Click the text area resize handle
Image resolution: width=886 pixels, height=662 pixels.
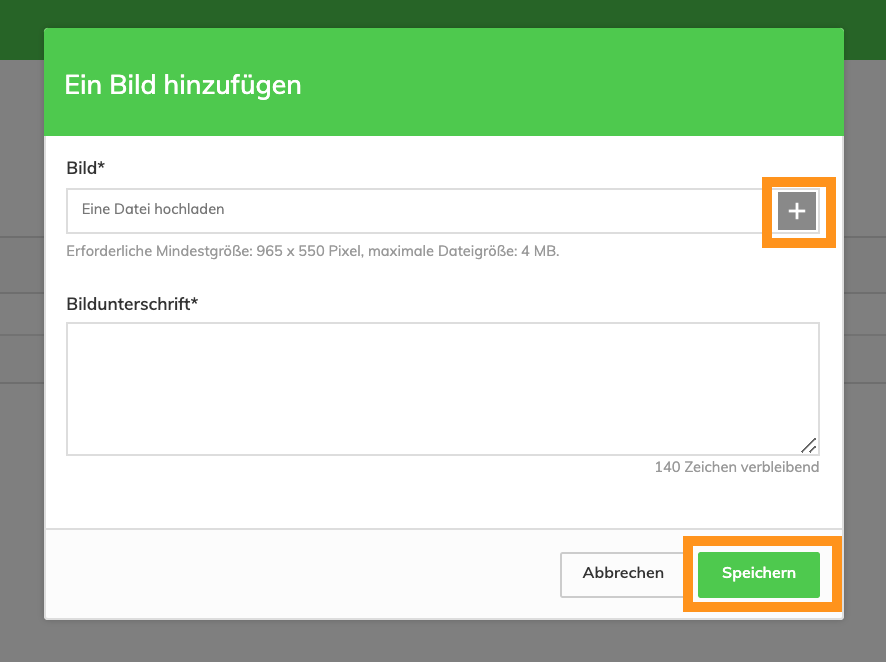tap(809, 446)
